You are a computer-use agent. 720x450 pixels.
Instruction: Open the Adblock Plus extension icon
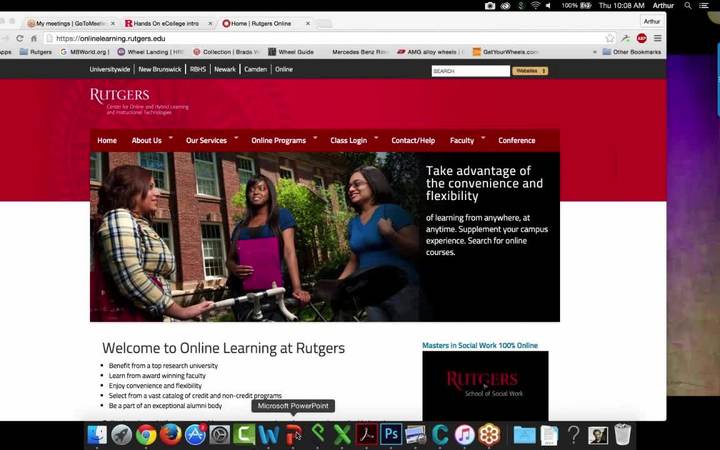[x=642, y=39]
